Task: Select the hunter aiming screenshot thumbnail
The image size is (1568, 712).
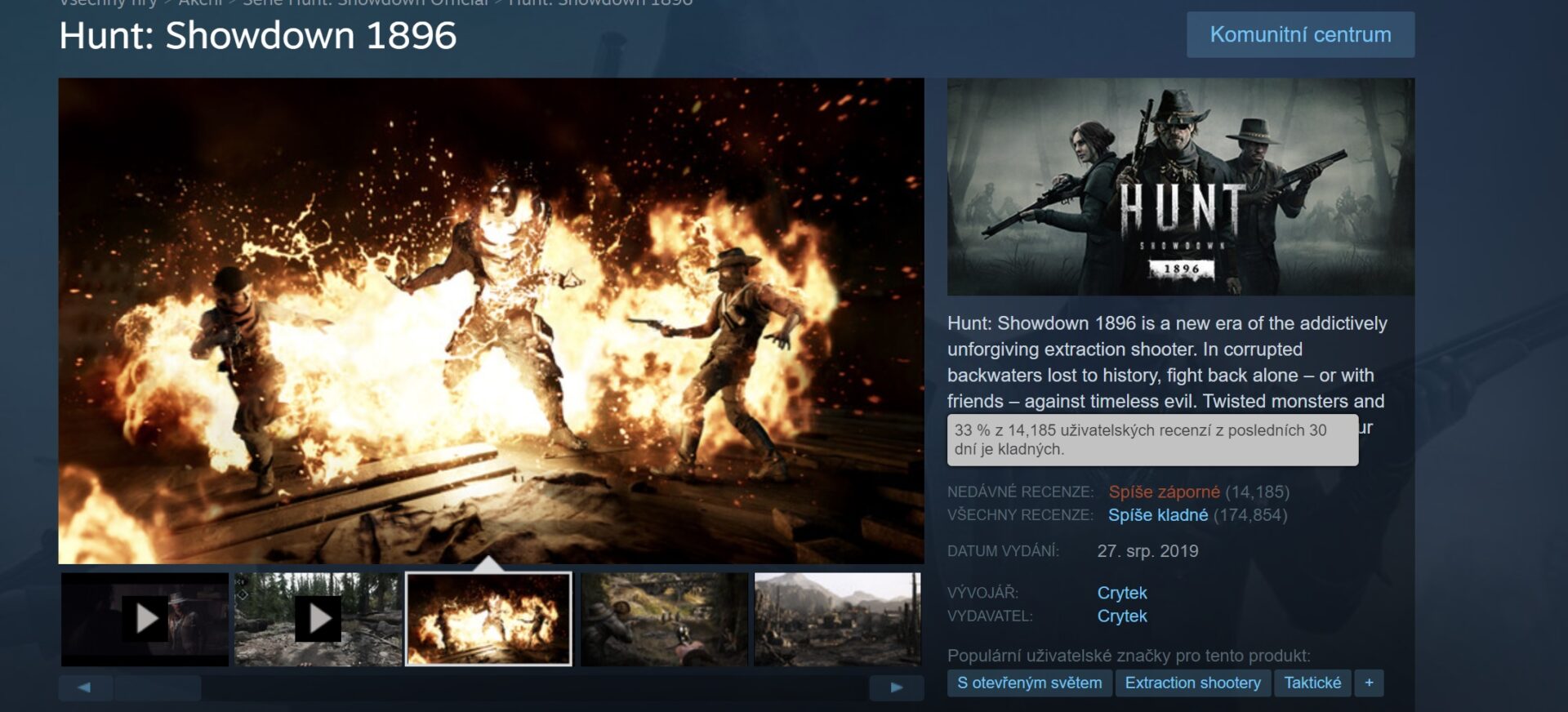Action: click(x=664, y=619)
